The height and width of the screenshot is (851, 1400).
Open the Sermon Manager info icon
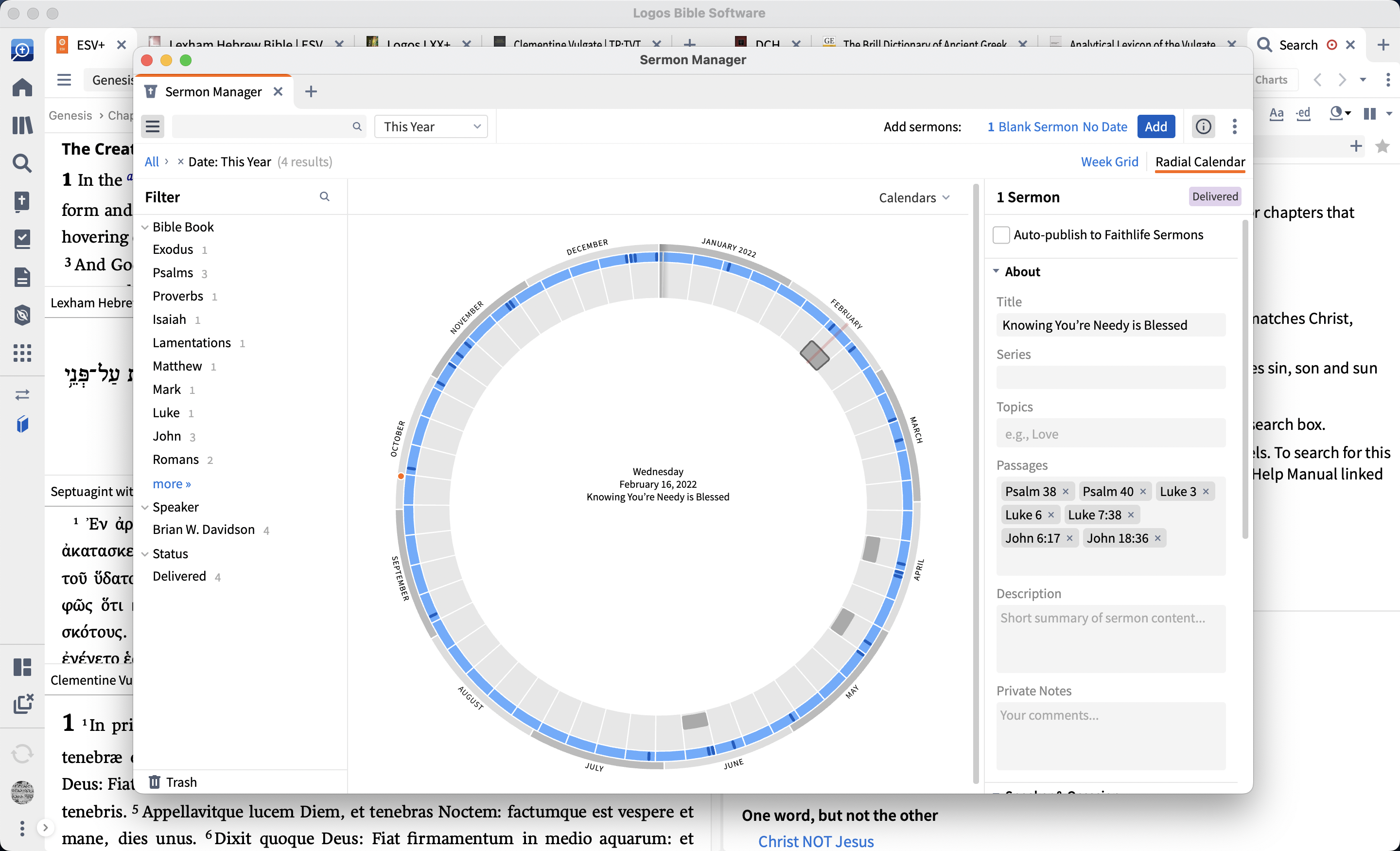click(x=1203, y=126)
